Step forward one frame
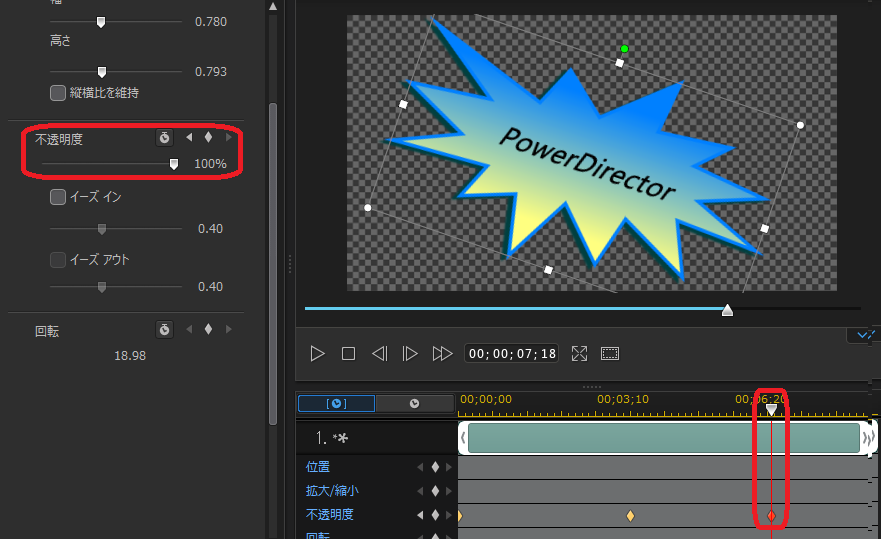 pos(410,354)
